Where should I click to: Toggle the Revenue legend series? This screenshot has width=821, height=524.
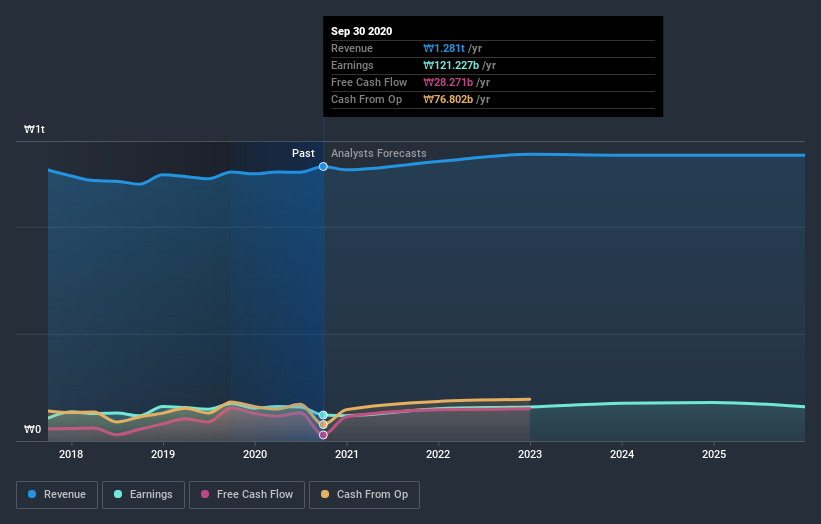point(57,495)
